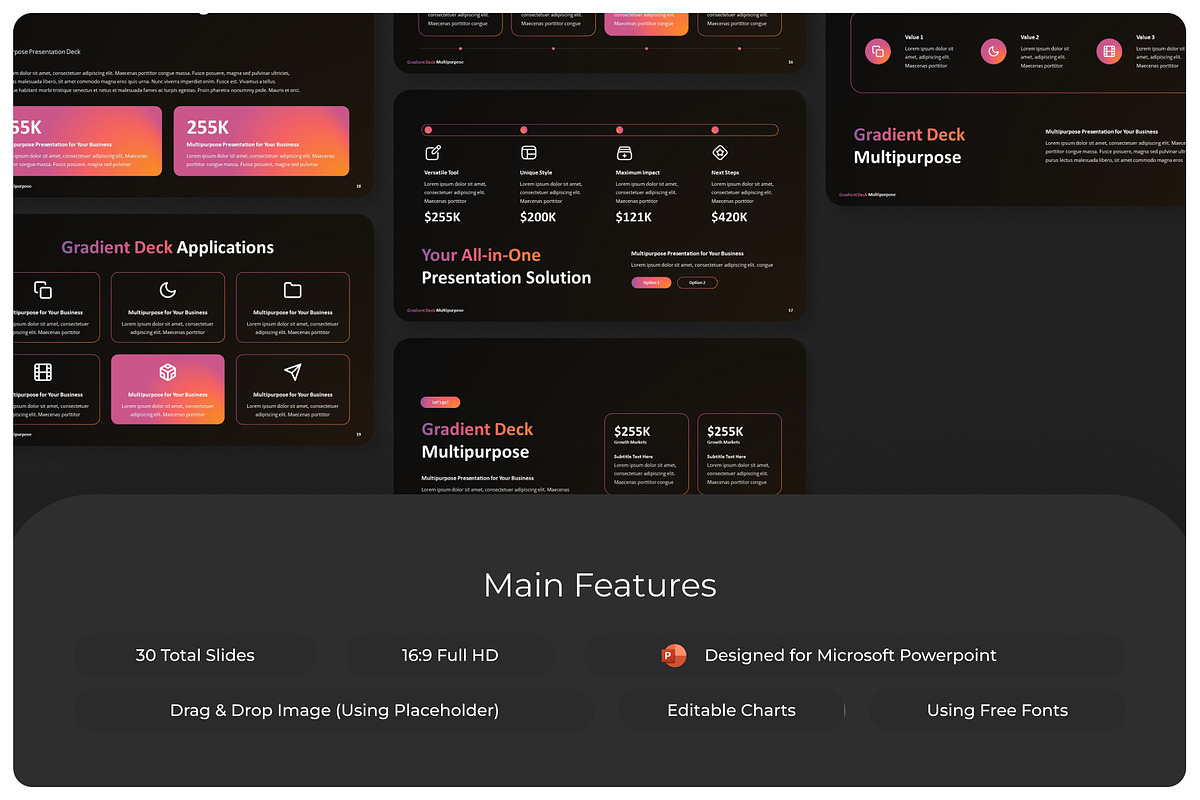Click the $420K value under Next Steps

pyautogui.click(x=730, y=217)
